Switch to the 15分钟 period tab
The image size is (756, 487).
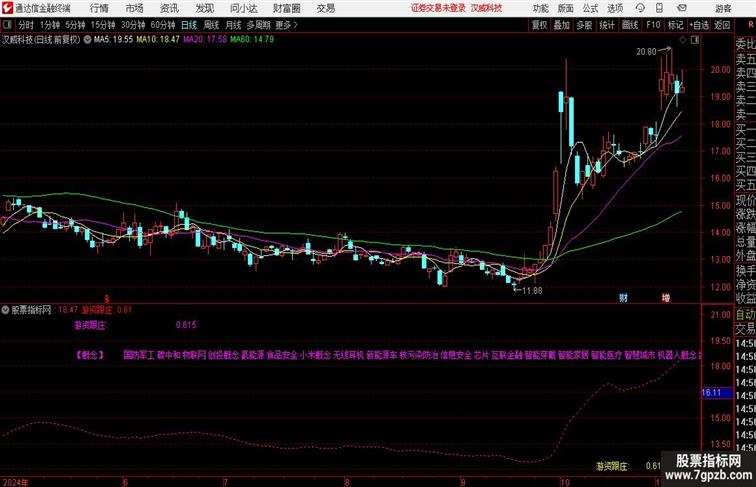(103, 25)
